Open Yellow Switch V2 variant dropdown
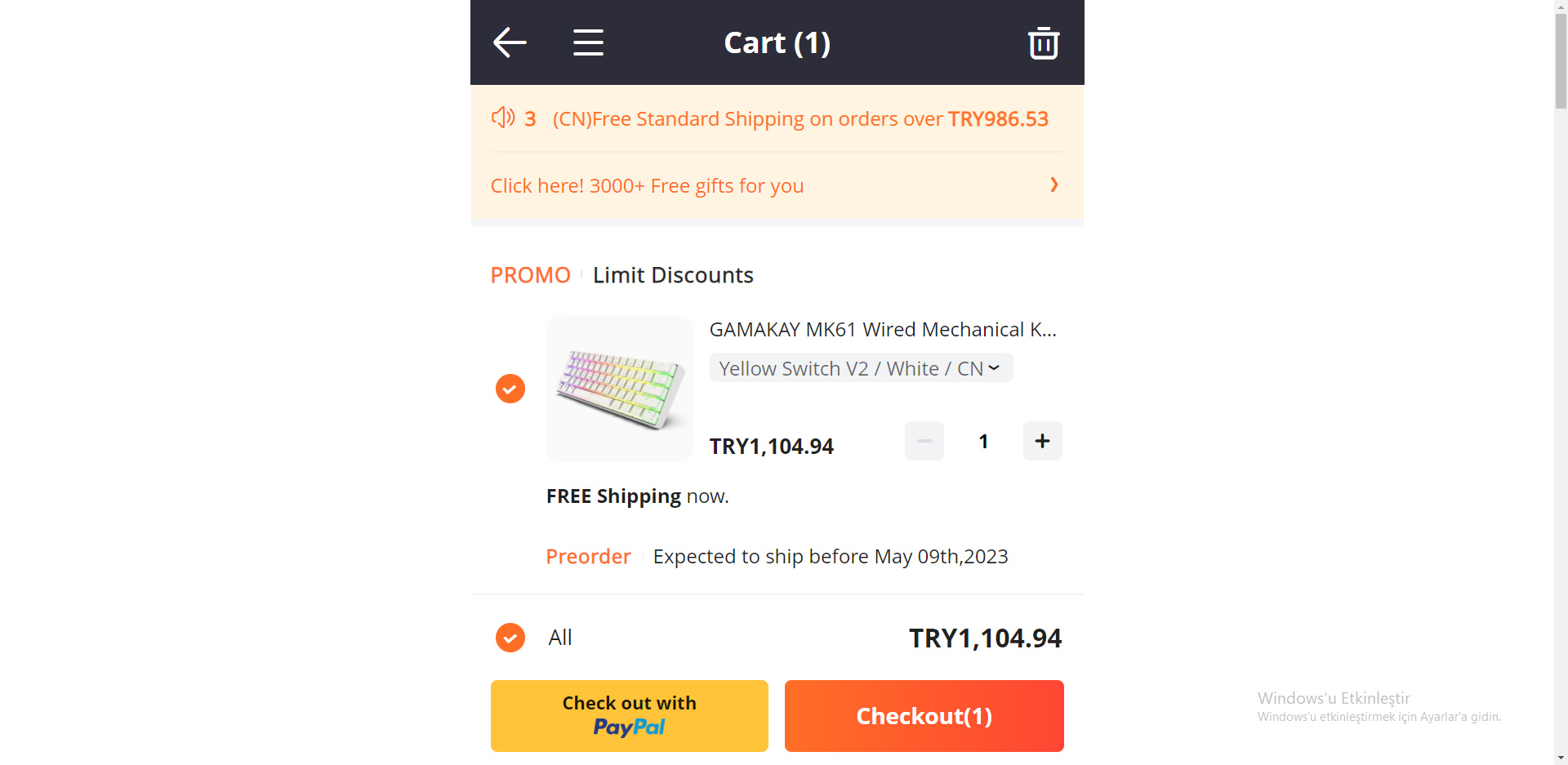 pos(861,368)
